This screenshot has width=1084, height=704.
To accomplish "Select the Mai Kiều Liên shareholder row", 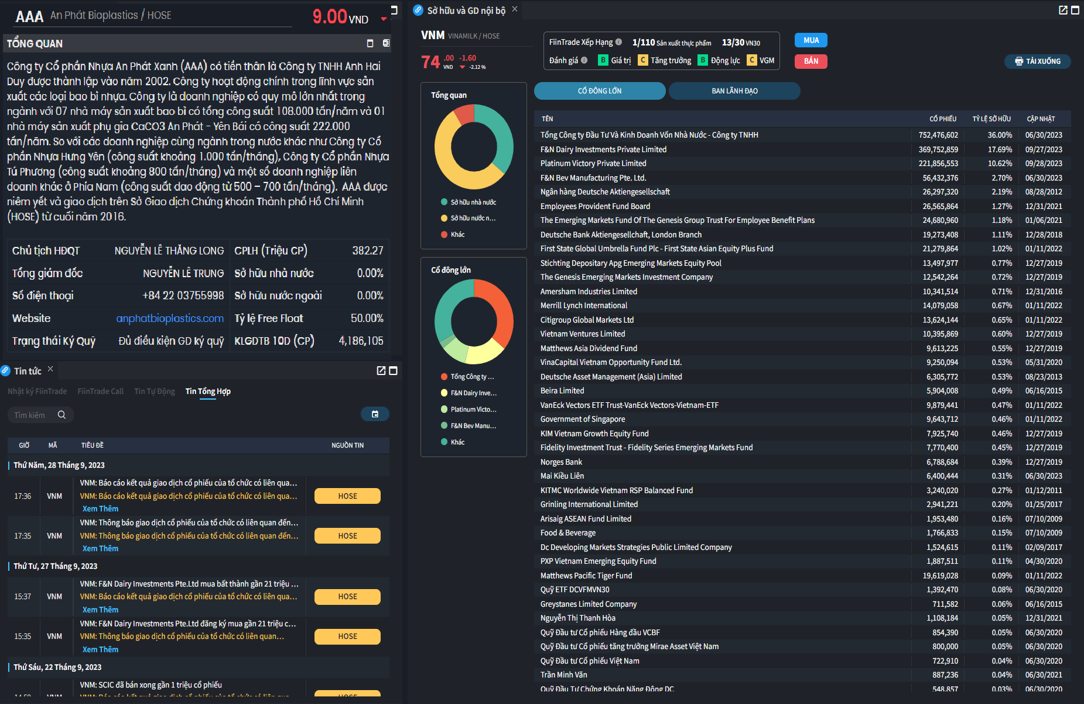I will (x=802, y=476).
